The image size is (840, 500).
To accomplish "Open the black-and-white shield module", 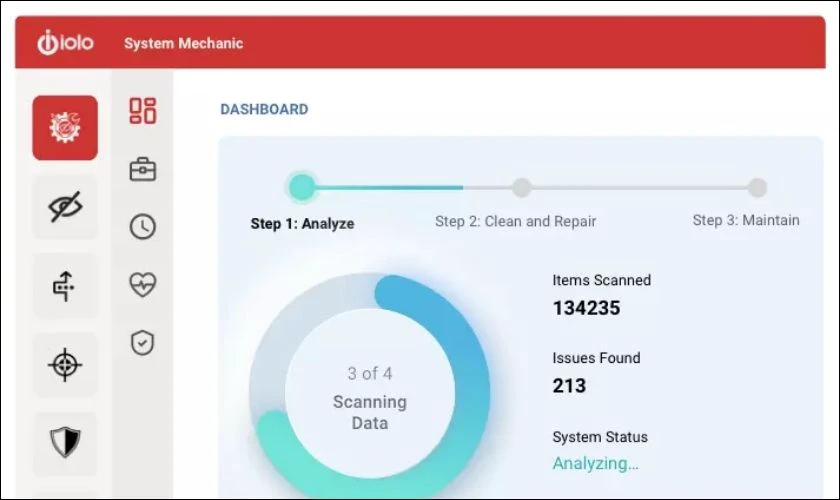I will coord(65,443).
